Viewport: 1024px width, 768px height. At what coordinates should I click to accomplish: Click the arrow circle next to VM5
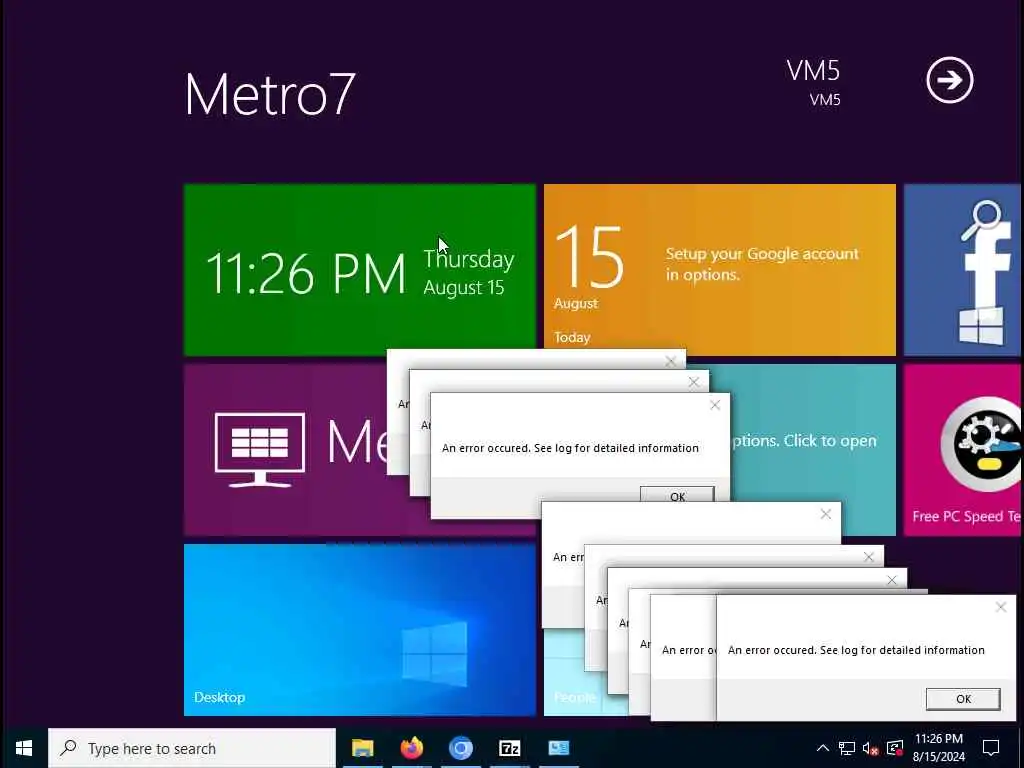pyautogui.click(x=950, y=80)
